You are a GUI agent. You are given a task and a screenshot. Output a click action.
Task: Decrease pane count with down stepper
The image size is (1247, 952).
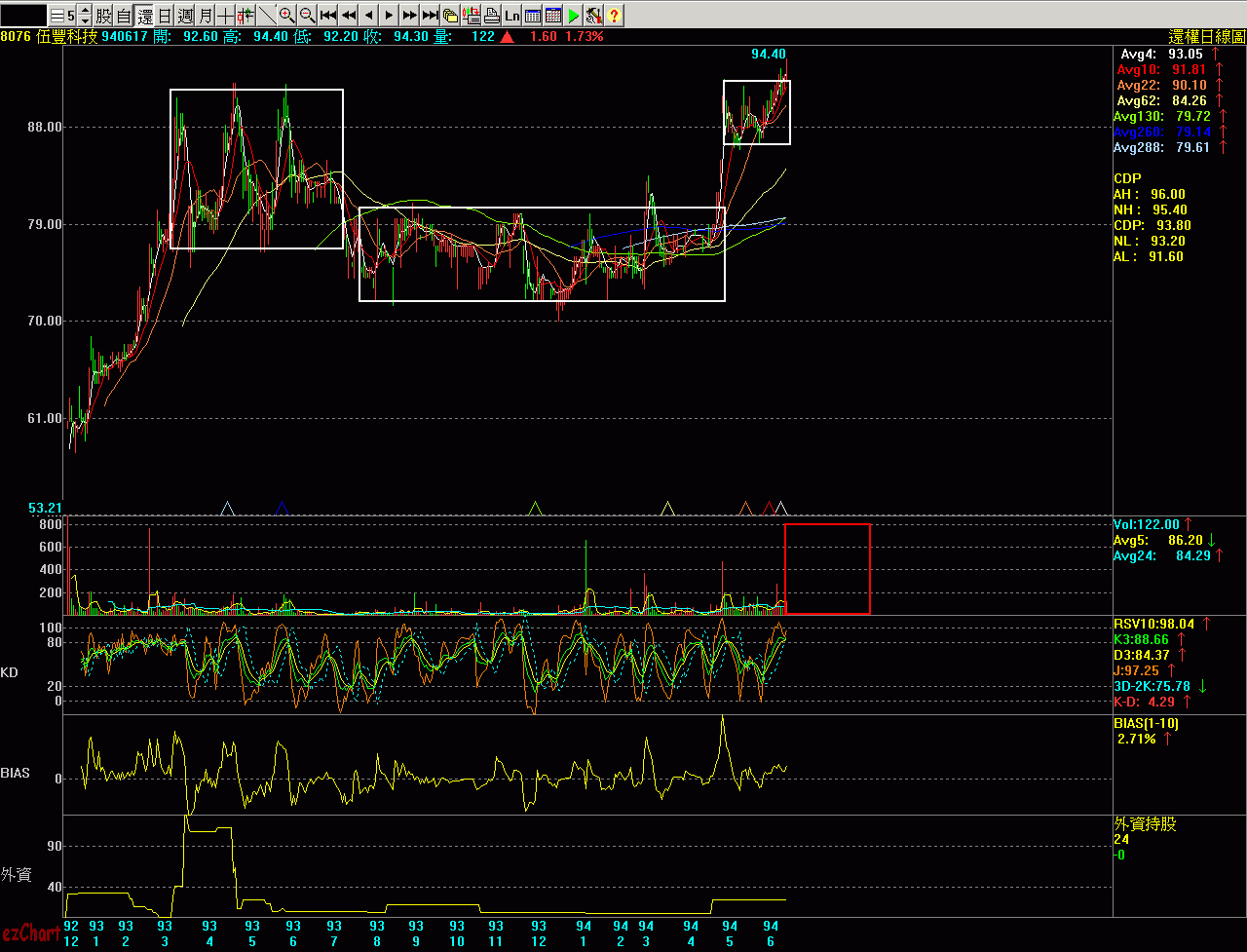click(85, 20)
